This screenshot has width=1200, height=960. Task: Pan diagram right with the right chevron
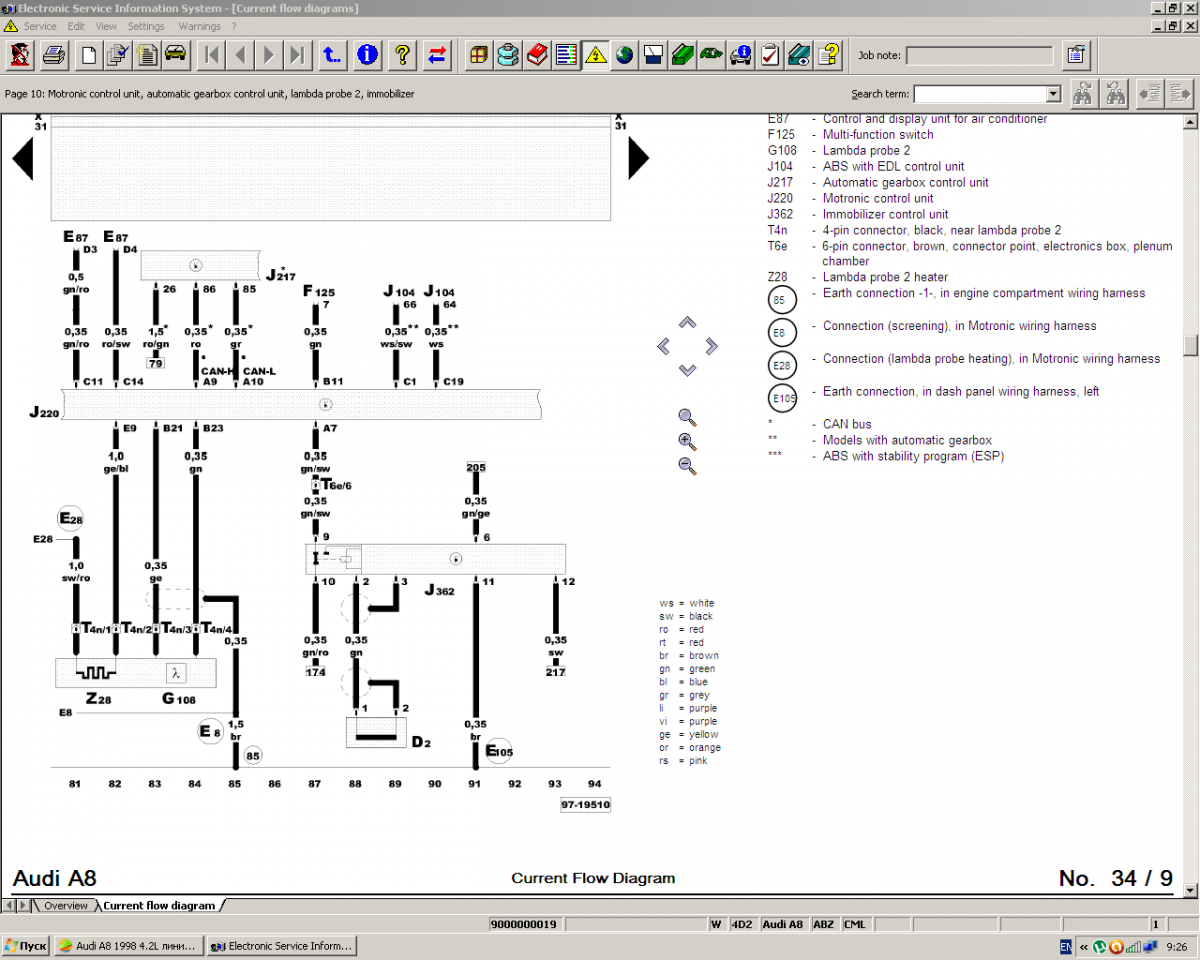point(711,346)
